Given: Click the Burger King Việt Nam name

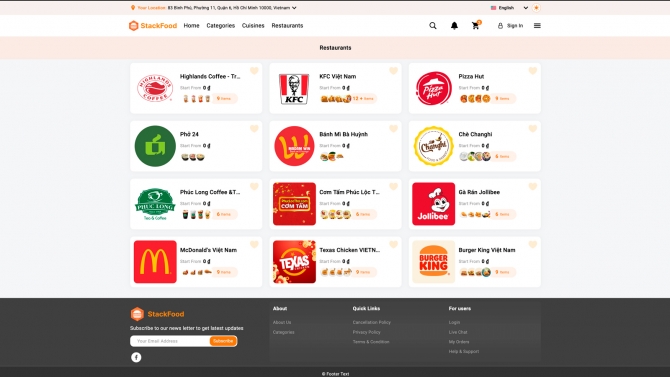Looking at the screenshot, I should coord(487,250).
